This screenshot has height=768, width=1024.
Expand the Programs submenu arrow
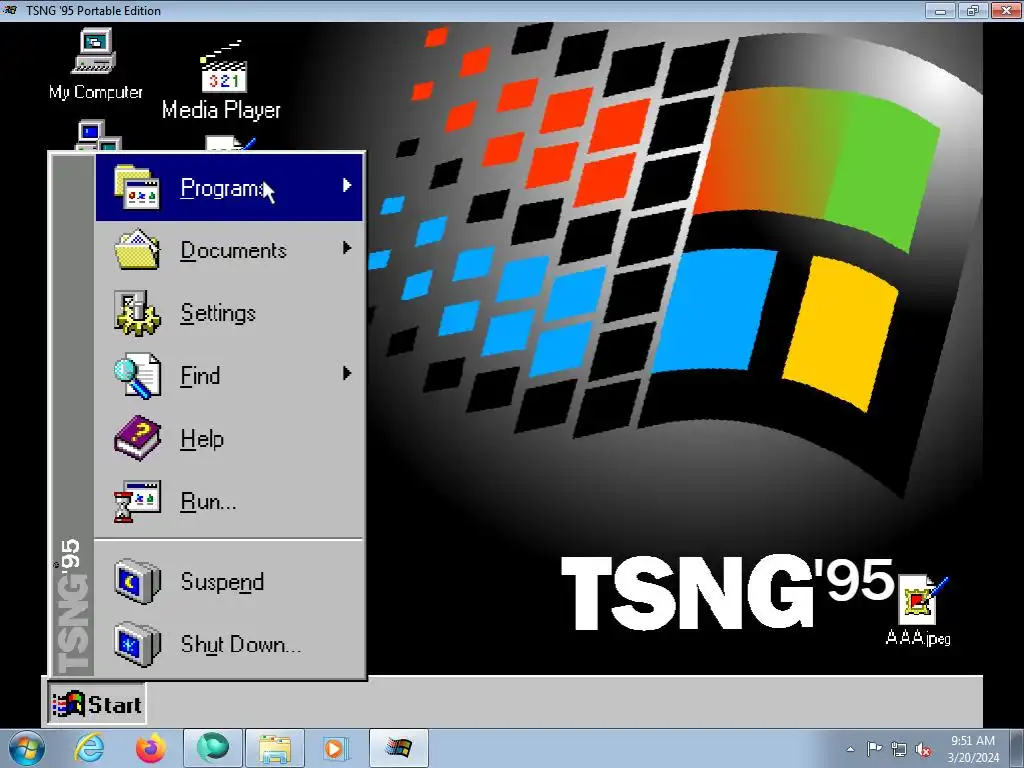point(347,185)
